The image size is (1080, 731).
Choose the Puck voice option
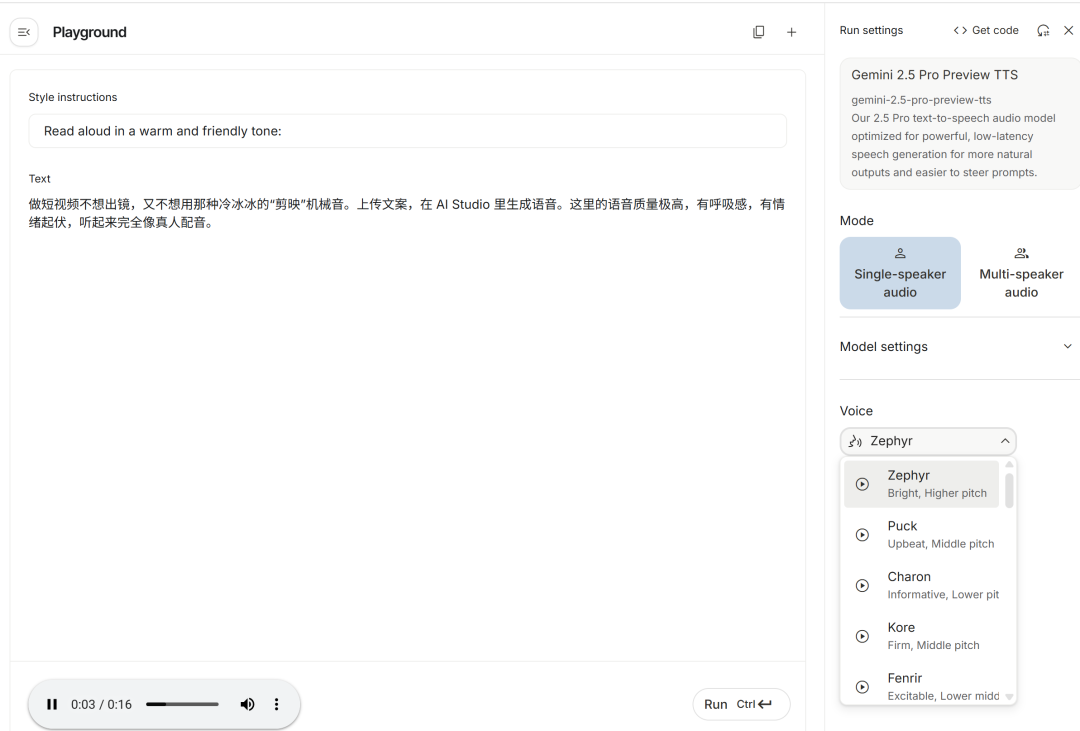(922, 535)
